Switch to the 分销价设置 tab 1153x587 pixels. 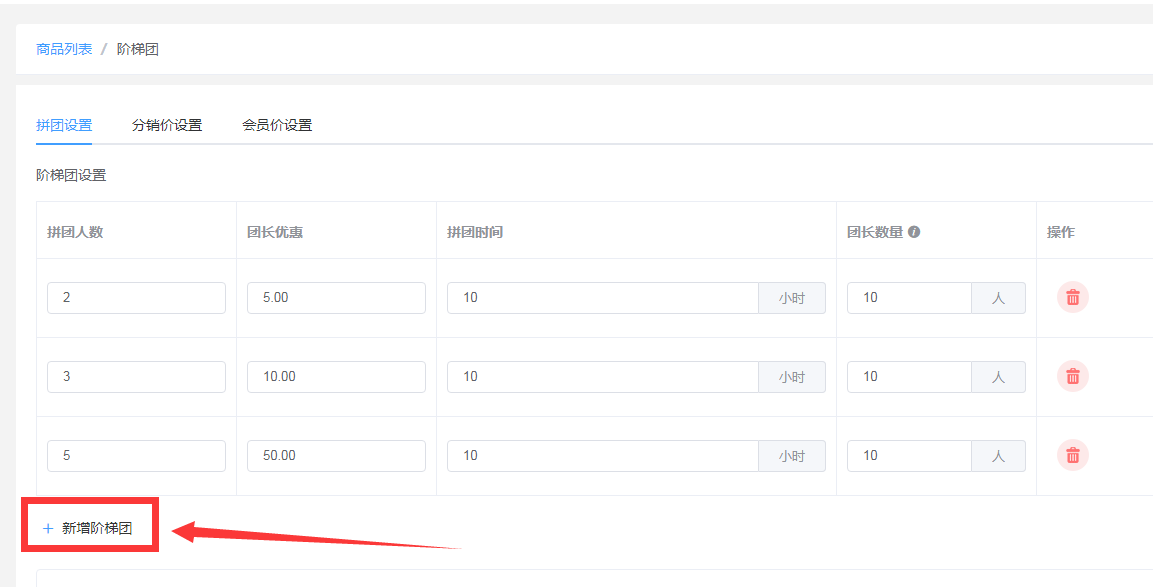[x=167, y=125]
